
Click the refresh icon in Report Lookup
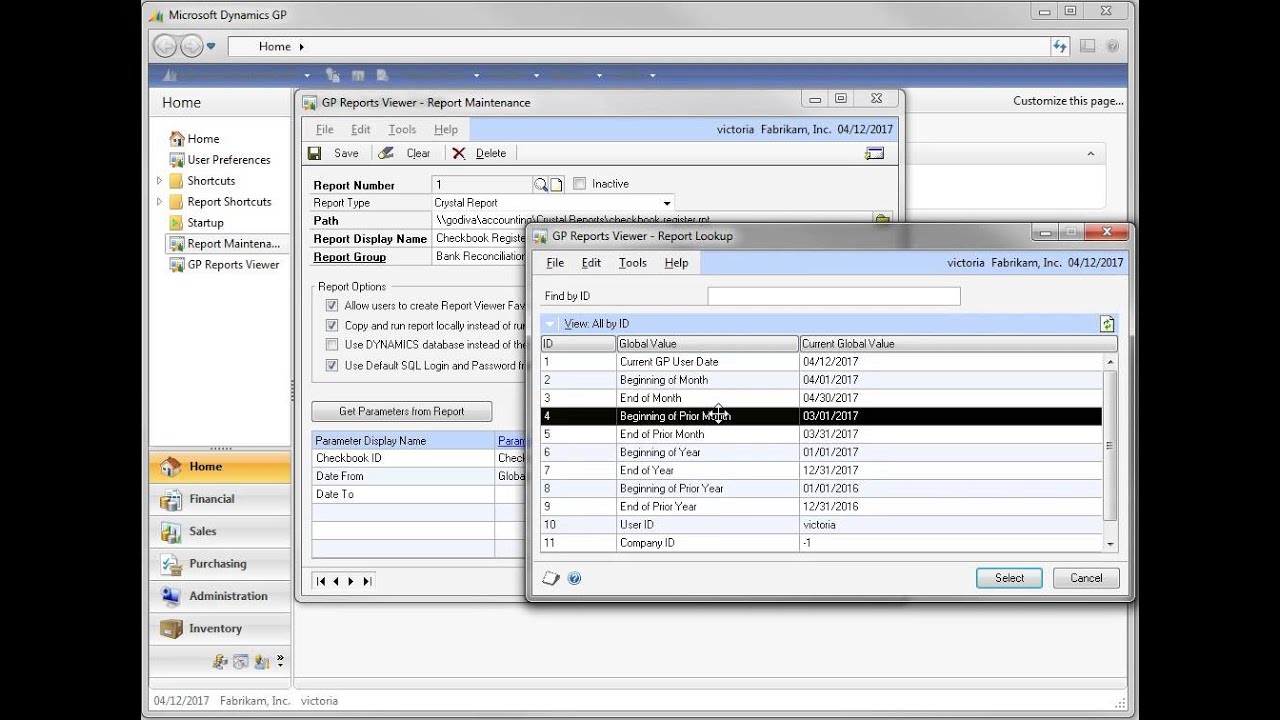[1107, 324]
